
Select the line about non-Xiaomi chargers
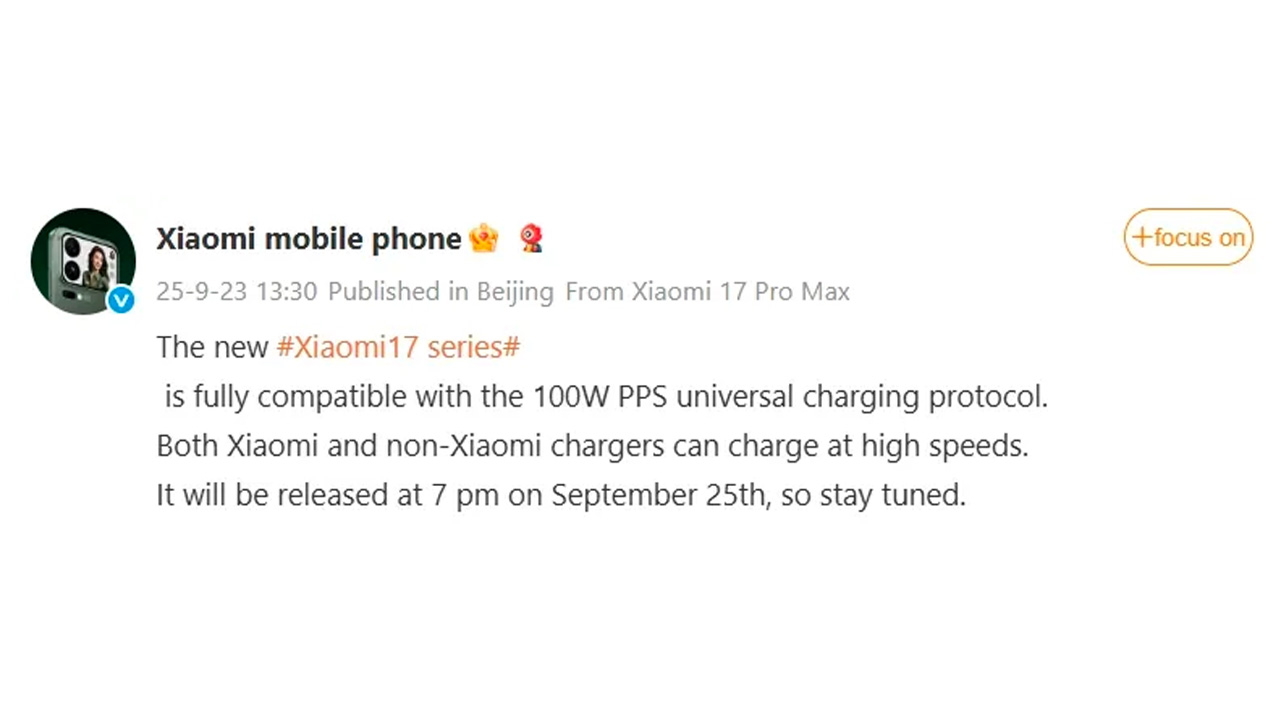point(592,445)
